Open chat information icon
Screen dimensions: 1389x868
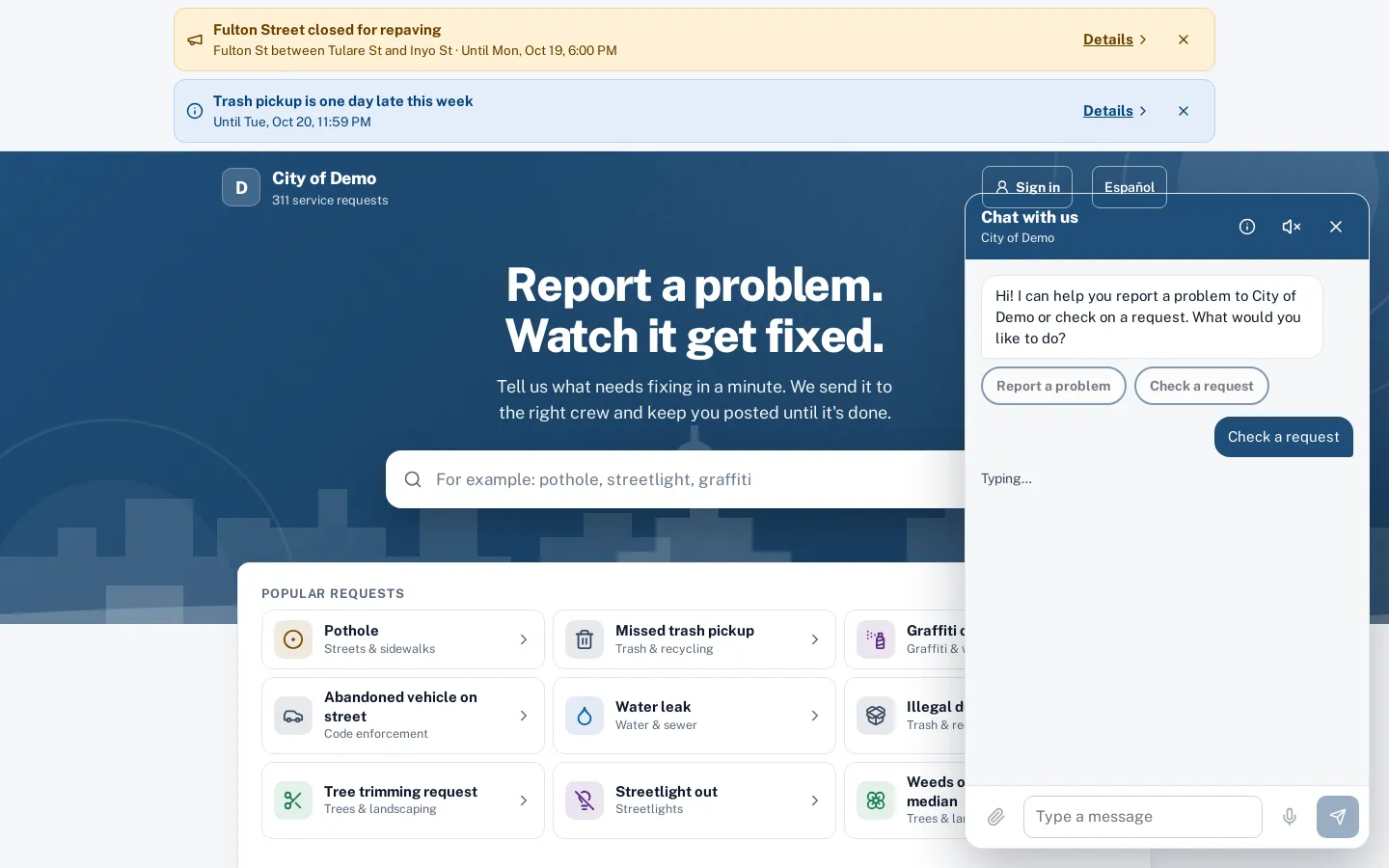point(1247,227)
